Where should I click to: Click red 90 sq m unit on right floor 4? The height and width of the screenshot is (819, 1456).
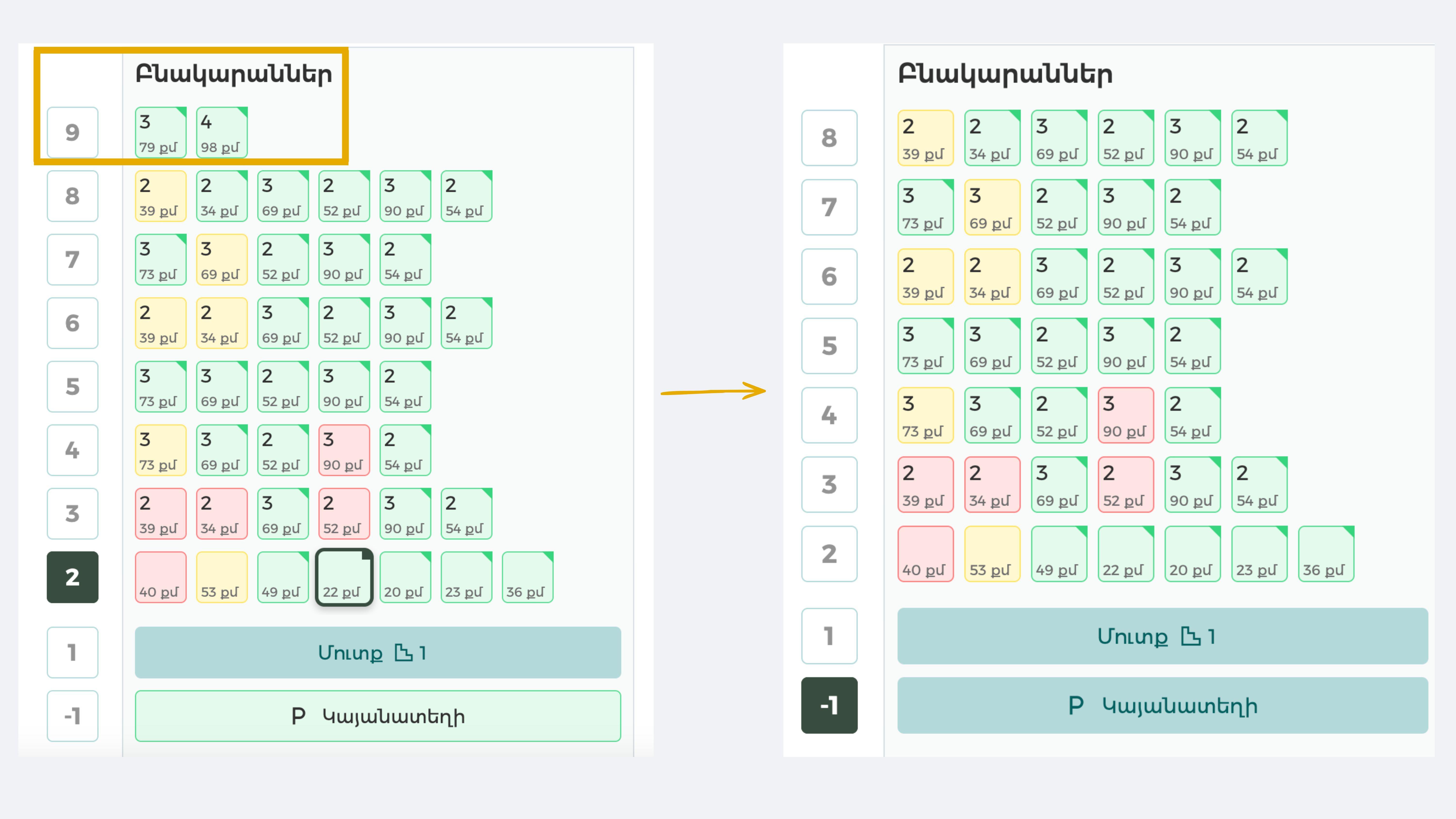1125,415
